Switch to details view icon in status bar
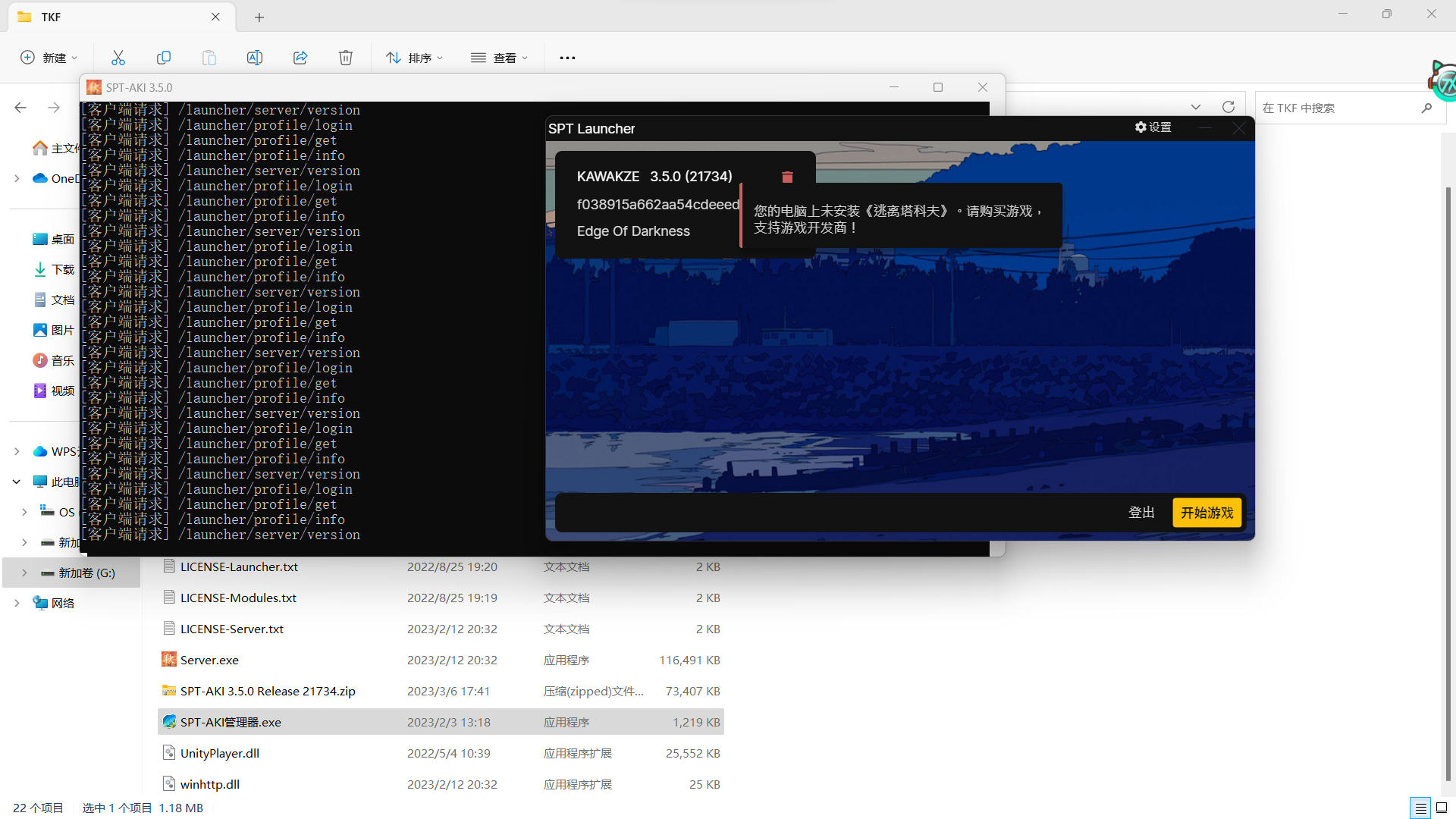1456x819 pixels. pos(1420,808)
